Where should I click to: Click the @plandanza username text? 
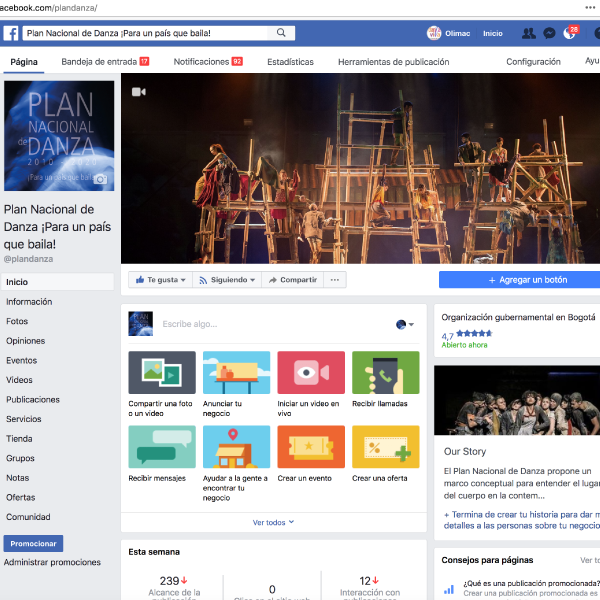click(x=28, y=259)
